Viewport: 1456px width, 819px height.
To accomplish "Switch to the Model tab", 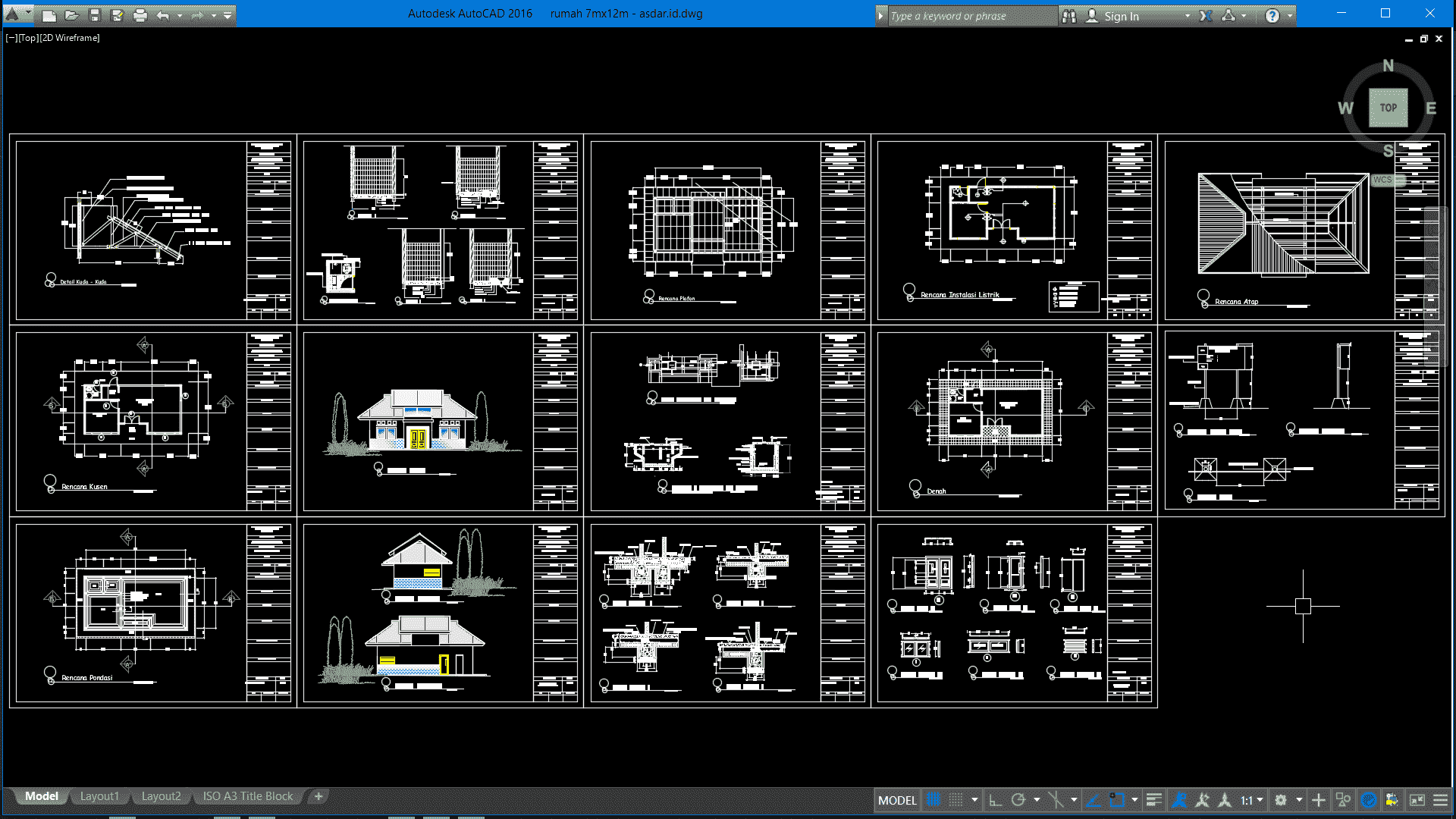I will pos(41,796).
